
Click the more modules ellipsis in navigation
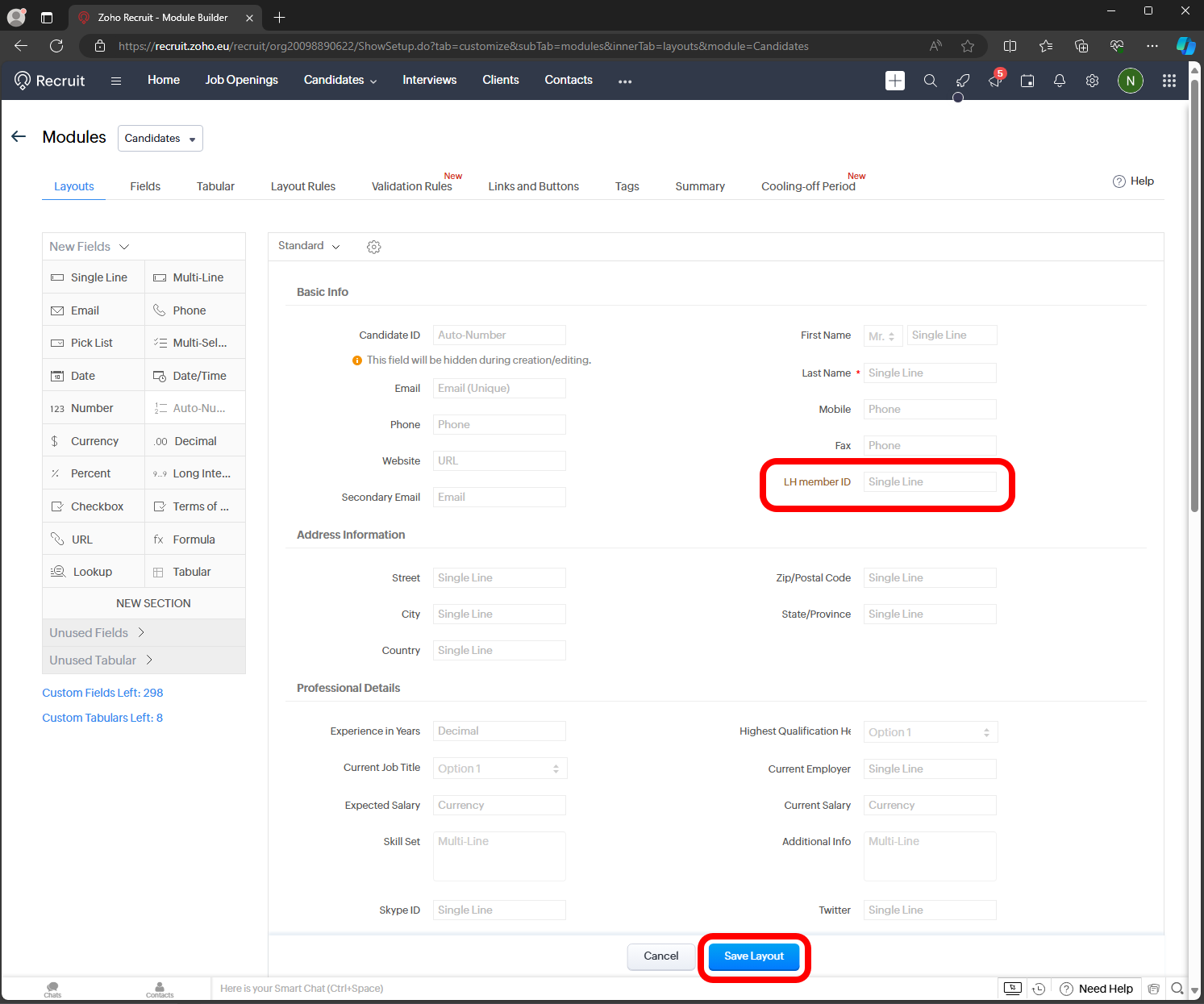pos(625,81)
